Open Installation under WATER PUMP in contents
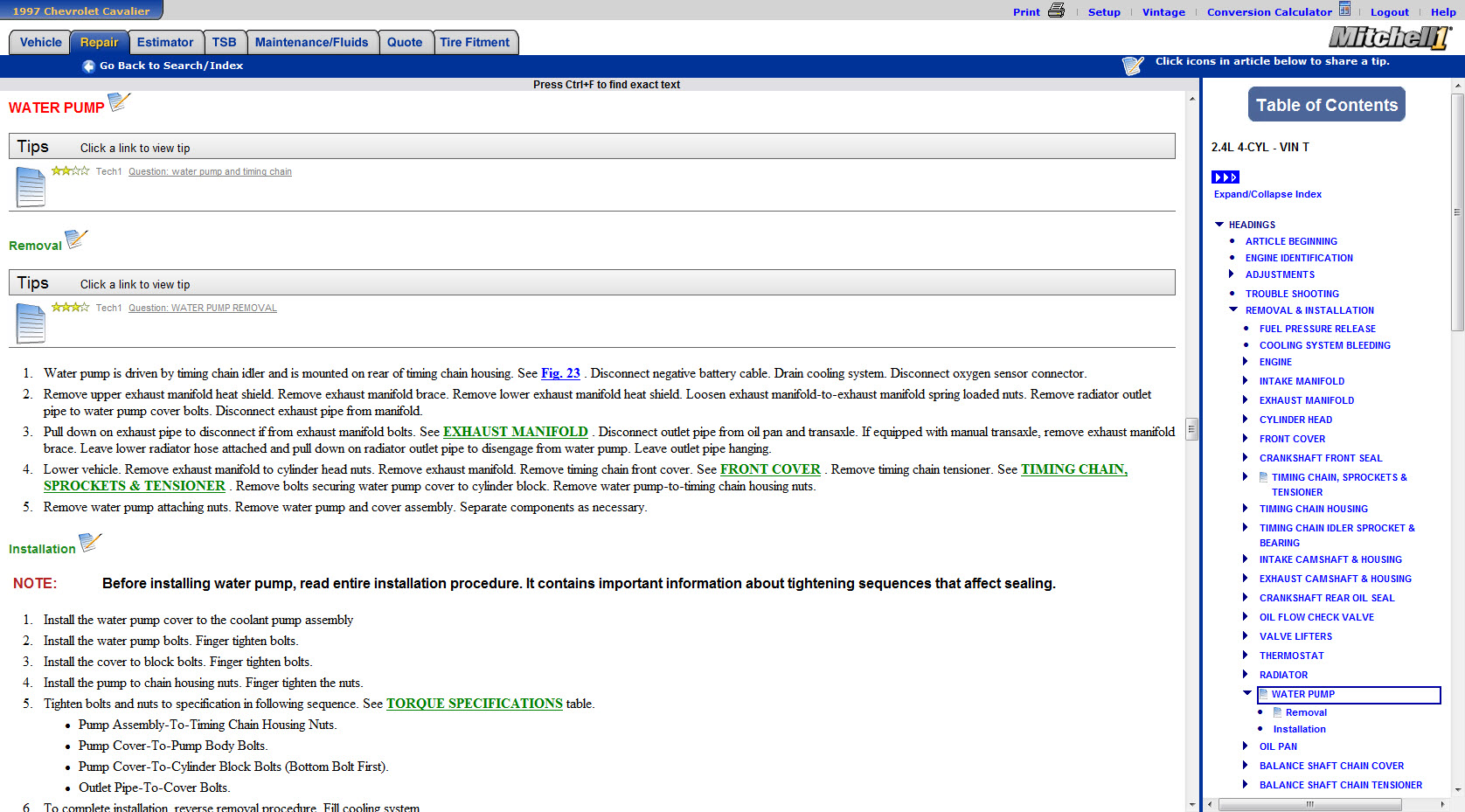Image resolution: width=1465 pixels, height=812 pixels. (x=1299, y=729)
